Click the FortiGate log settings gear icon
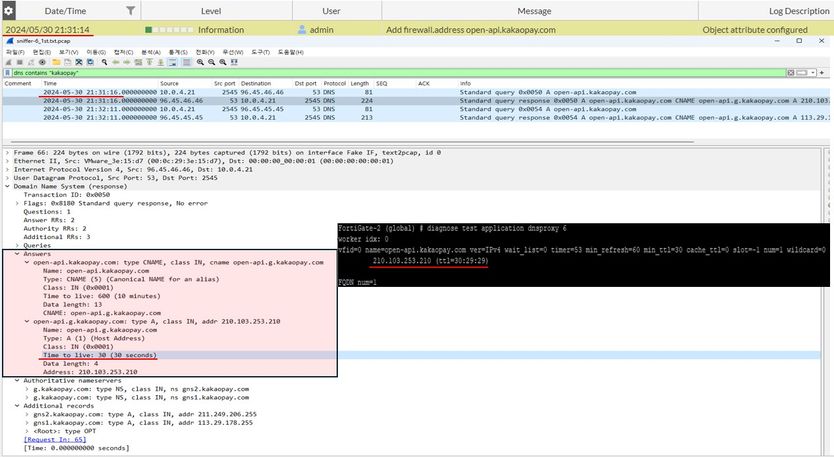 click(9, 10)
